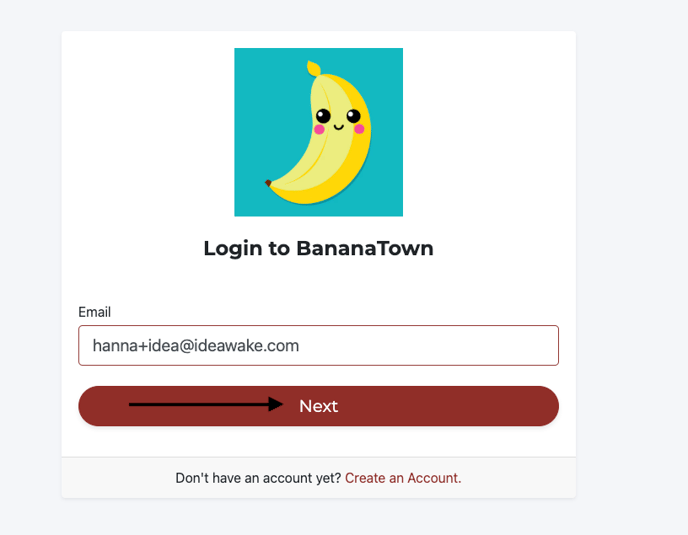Click the Email field label
This screenshot has height=535, width=688.
tap(94, 312)
